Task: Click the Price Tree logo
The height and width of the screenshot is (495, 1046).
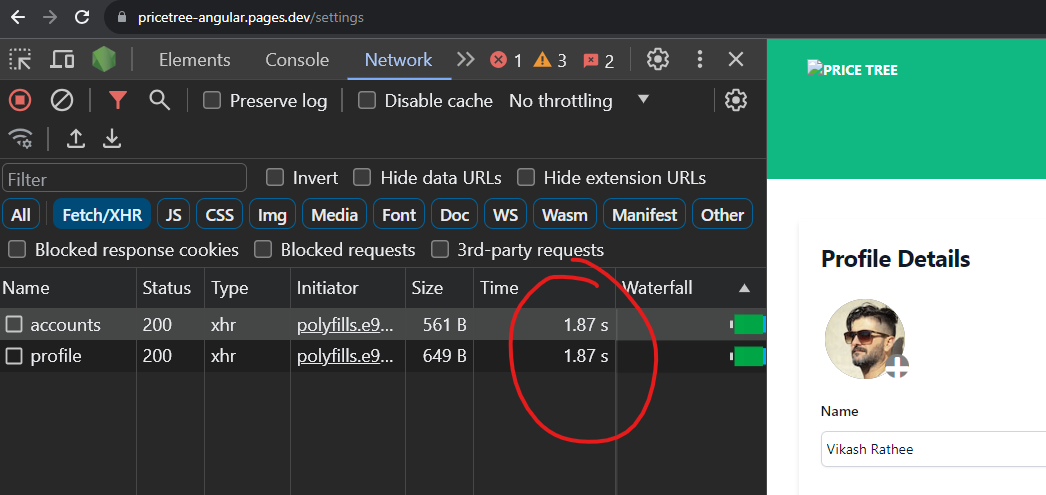Action: (x=853, y=69)
